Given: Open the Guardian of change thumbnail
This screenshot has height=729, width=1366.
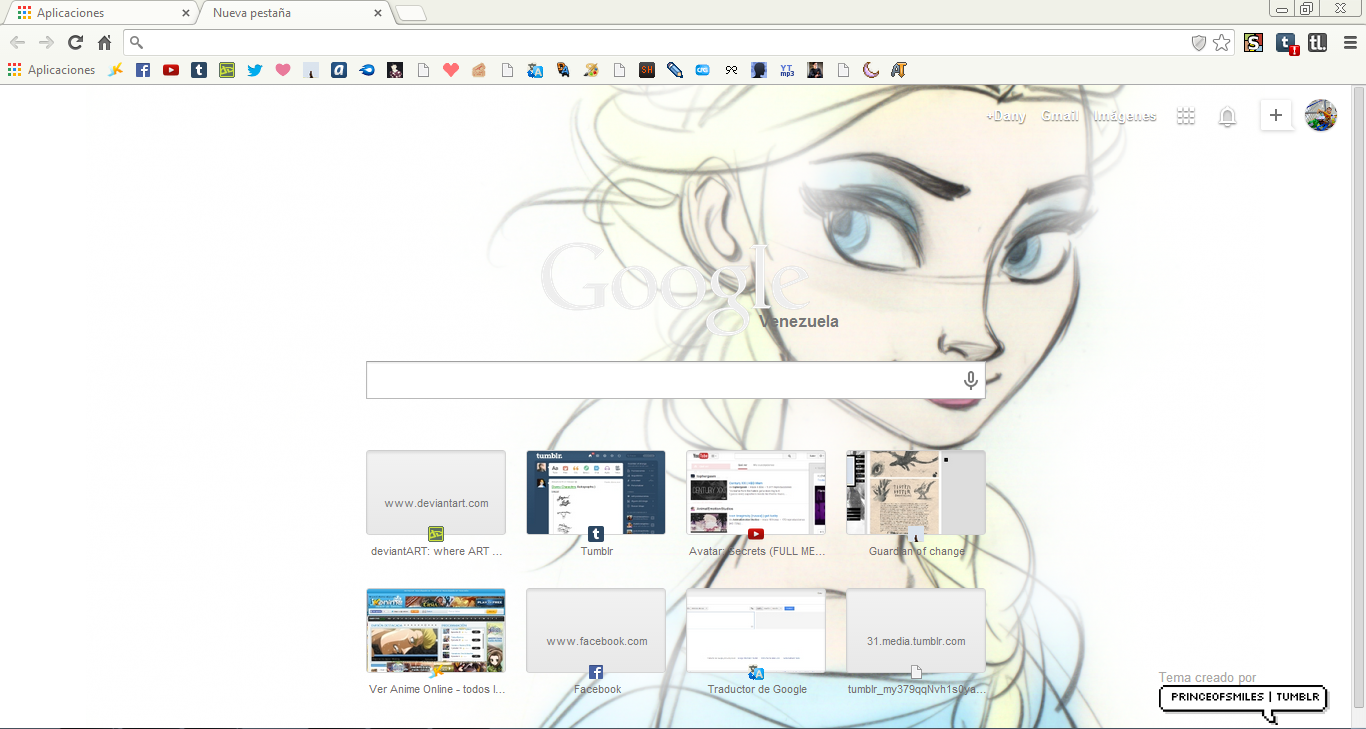Looking at the screenshot, I should click(x=916, y=492).
